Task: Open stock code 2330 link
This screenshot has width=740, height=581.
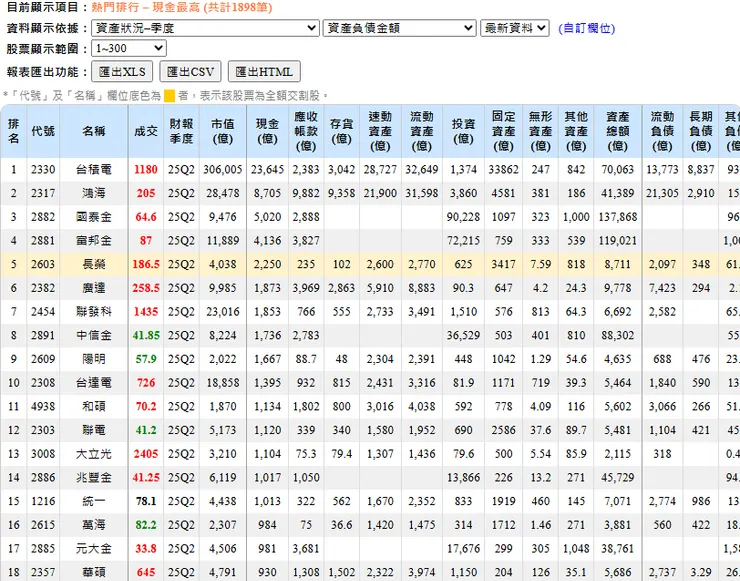Action: [43, 169]
